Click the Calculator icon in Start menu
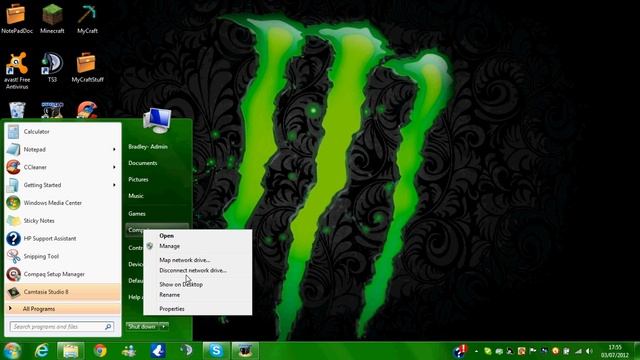Viewport: 640px width, 360px height. [13, 131]
